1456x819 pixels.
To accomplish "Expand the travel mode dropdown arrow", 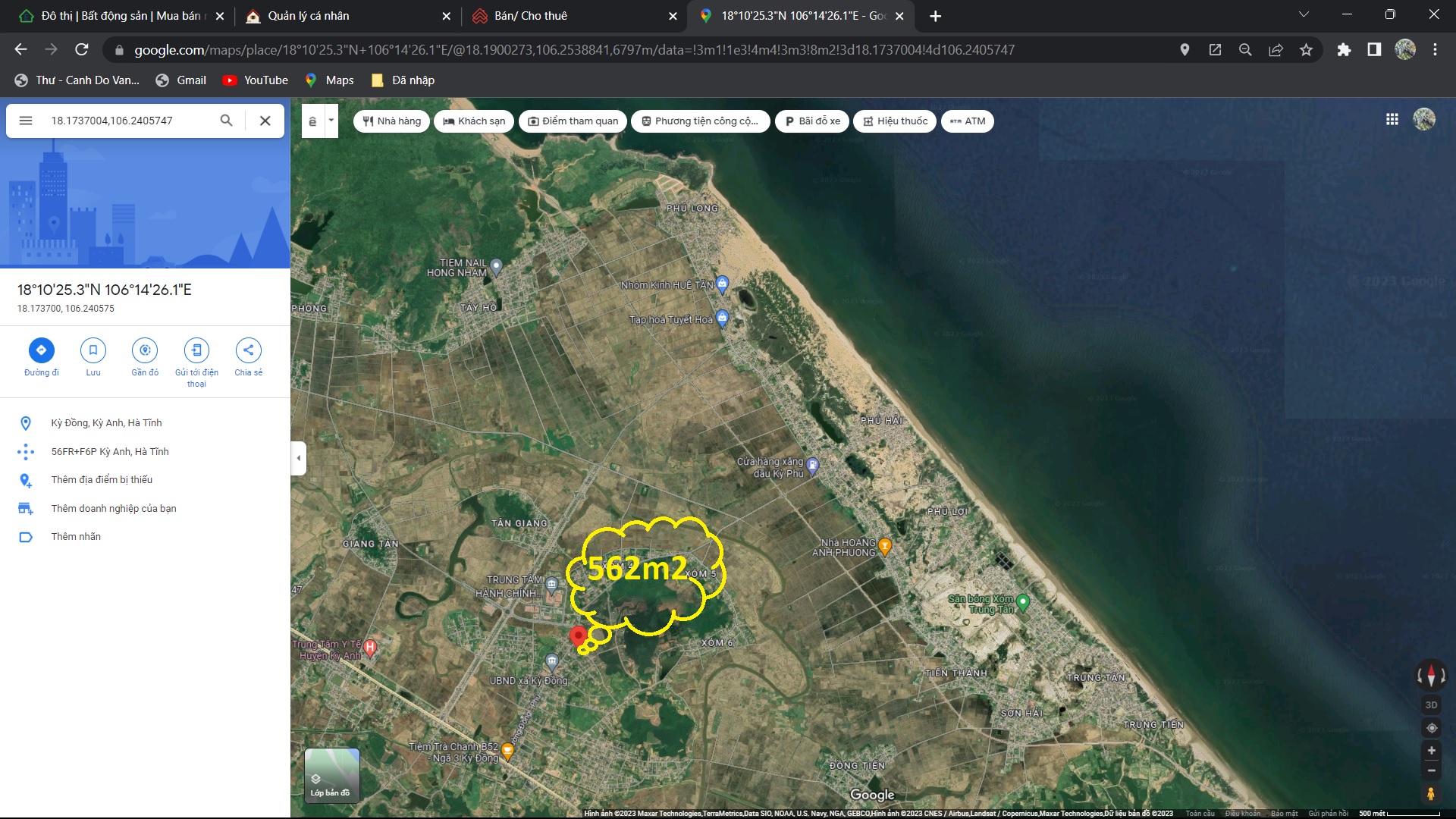I will point(331,121).
